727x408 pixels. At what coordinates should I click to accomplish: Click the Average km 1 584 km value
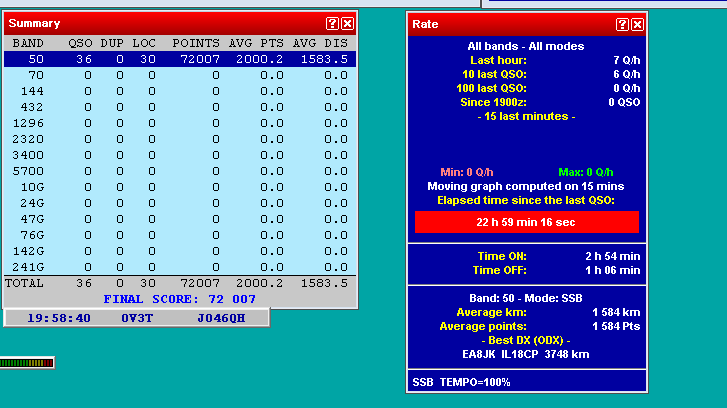click(x=616, y=312)
